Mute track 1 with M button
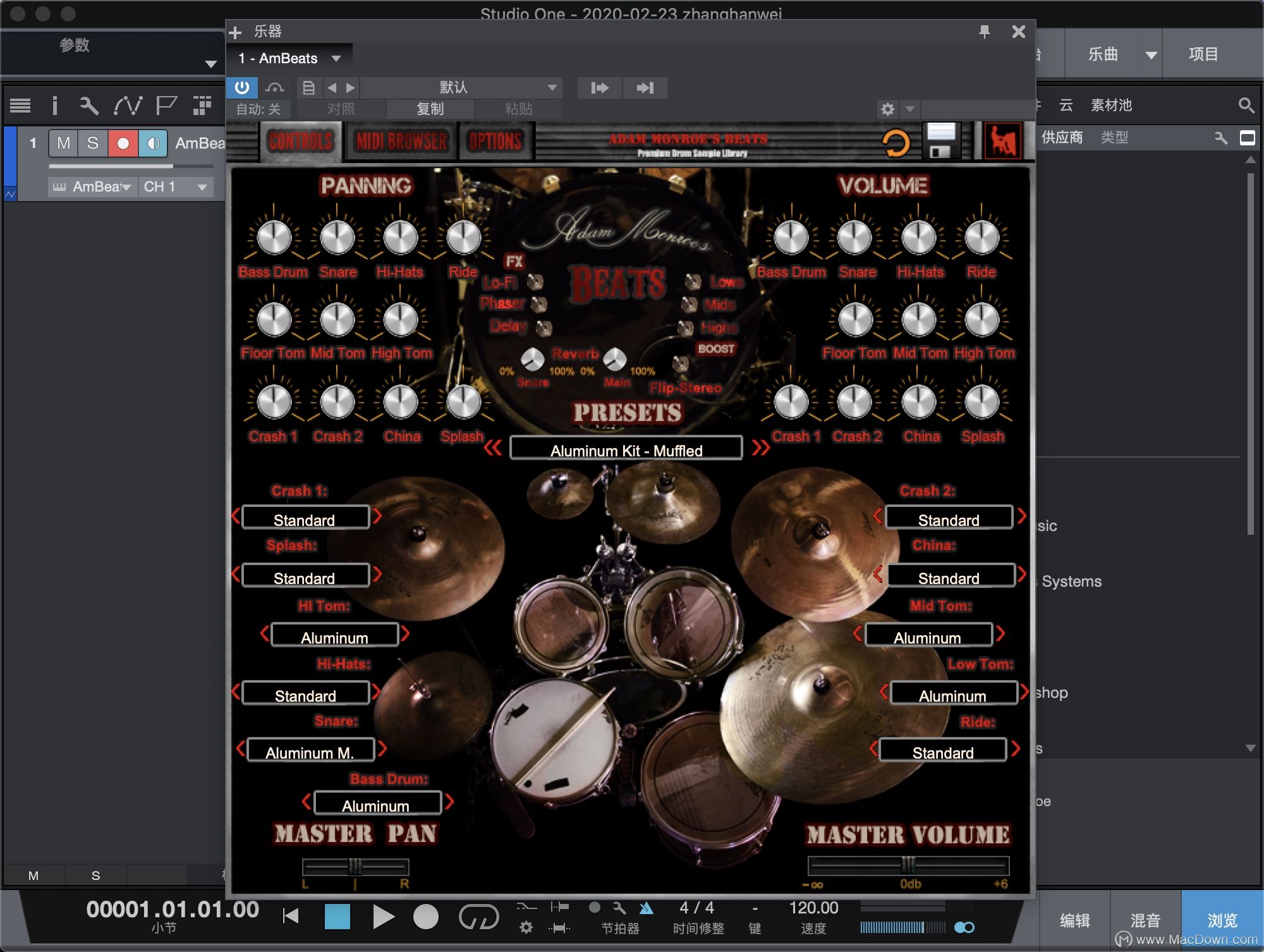Viewport: 1264px width, 952px height. (63, 143)
